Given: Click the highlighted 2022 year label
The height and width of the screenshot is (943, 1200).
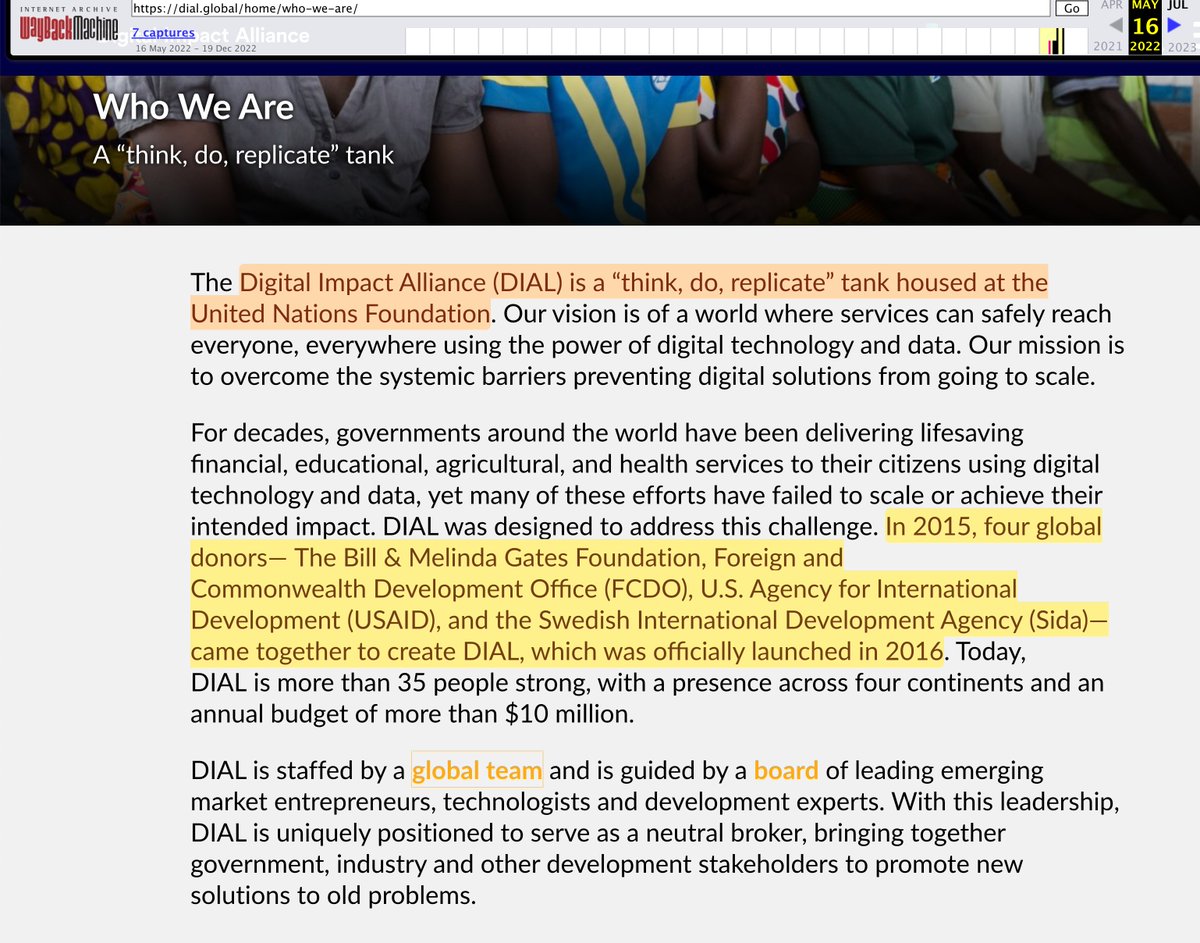Looking at the screenshot, I should point(1144,47).
